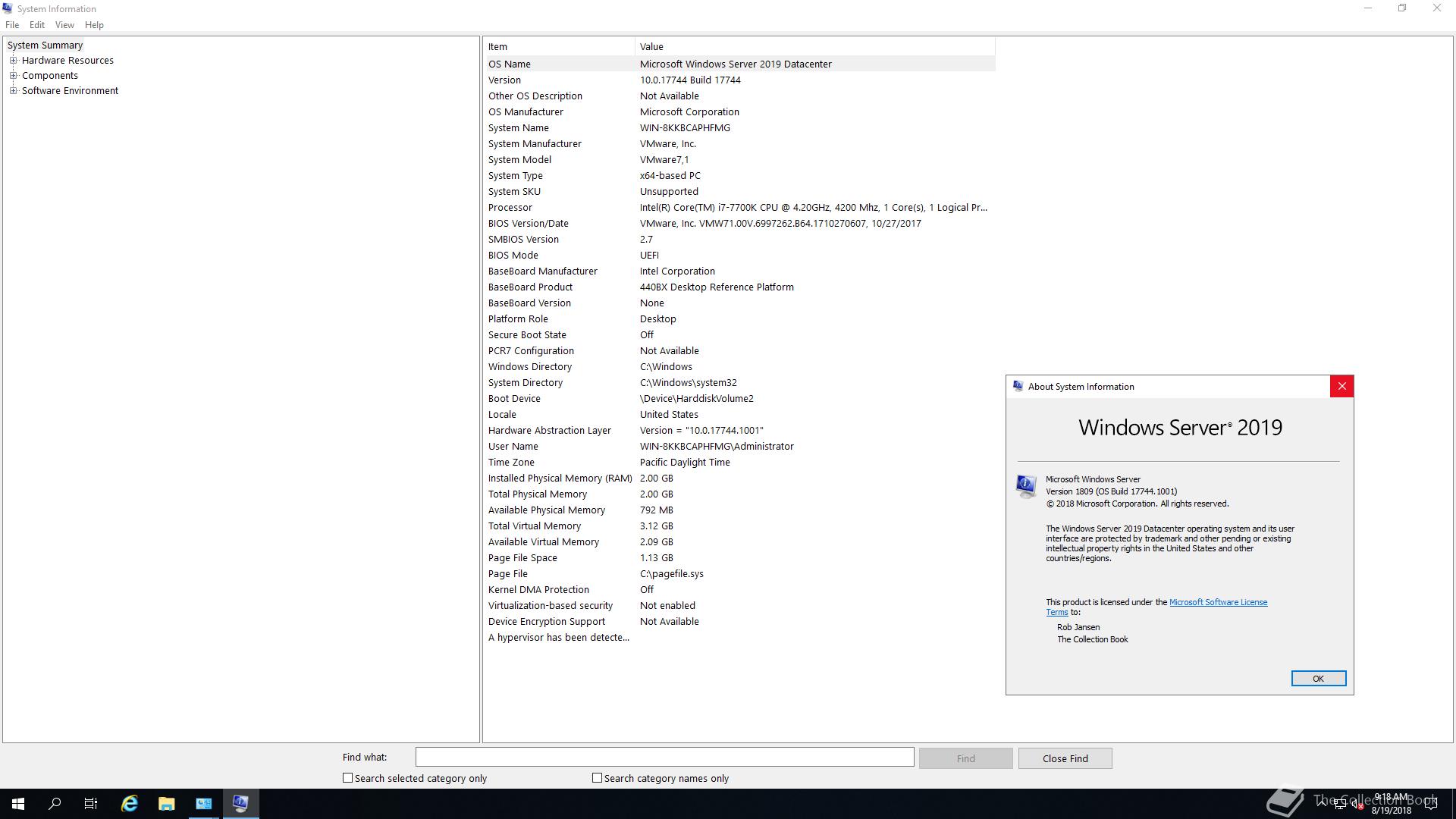Open Microsoft Software License Terms link
This screenshot has width=1456, height=819.
(x=1218, y=602)
